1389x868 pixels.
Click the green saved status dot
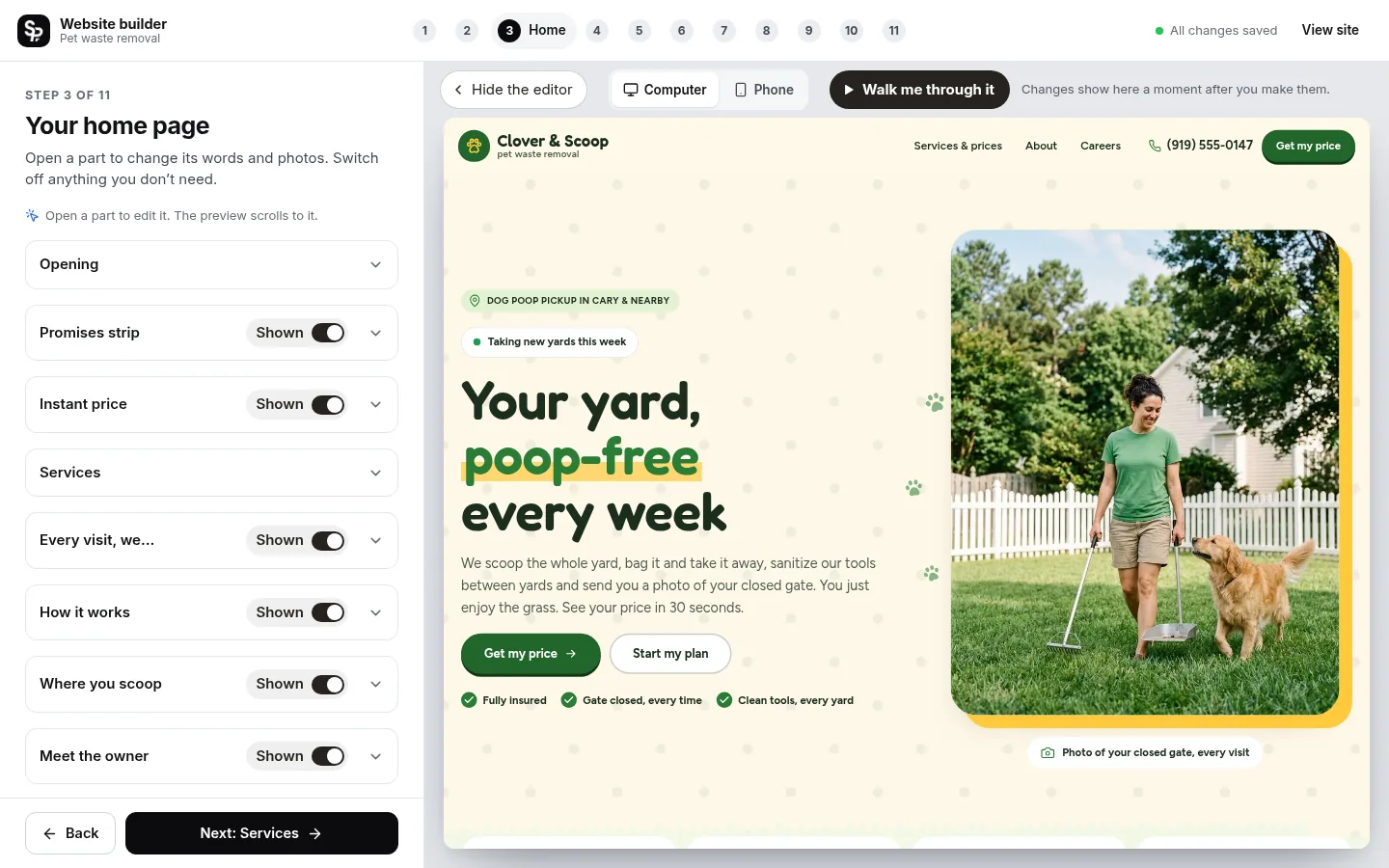[1159, 31]
